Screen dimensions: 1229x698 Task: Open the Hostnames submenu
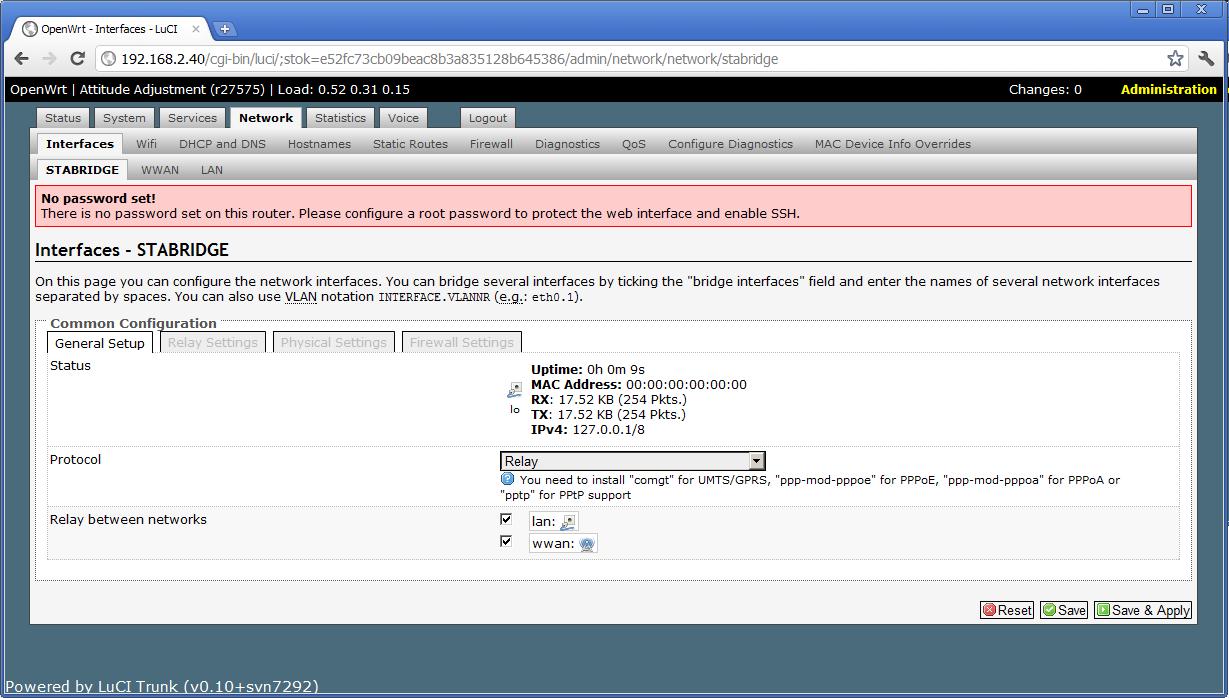point(319,144)
